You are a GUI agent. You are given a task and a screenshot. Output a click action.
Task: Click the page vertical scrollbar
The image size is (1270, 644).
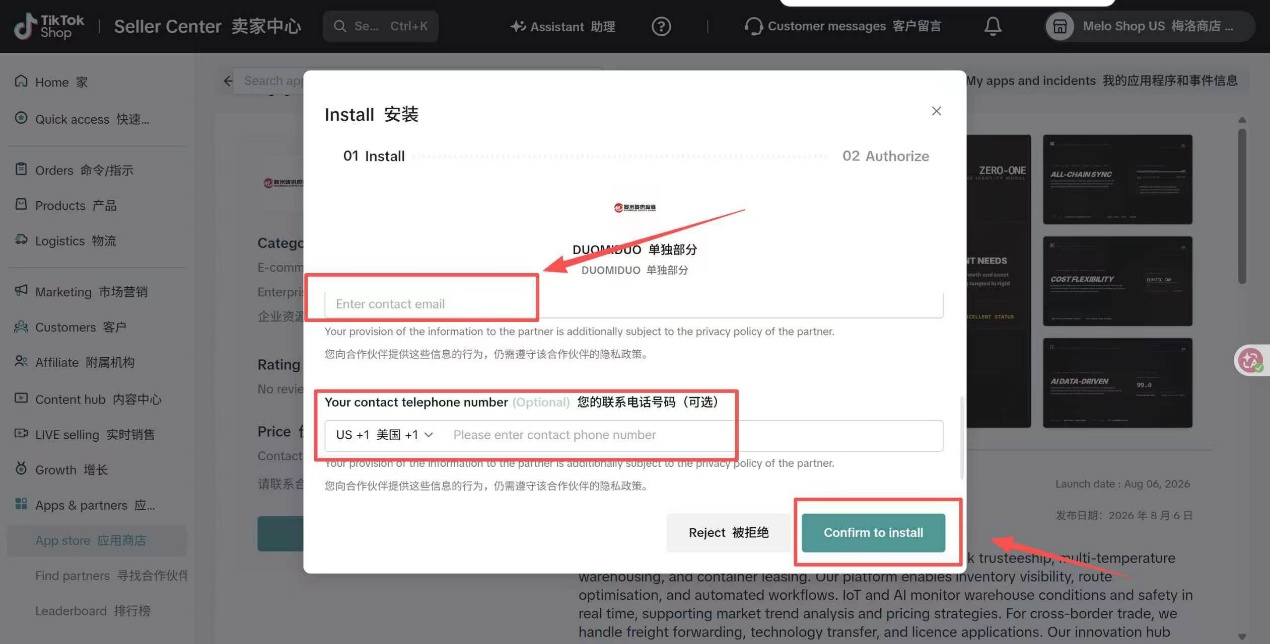coord(1242,205)
